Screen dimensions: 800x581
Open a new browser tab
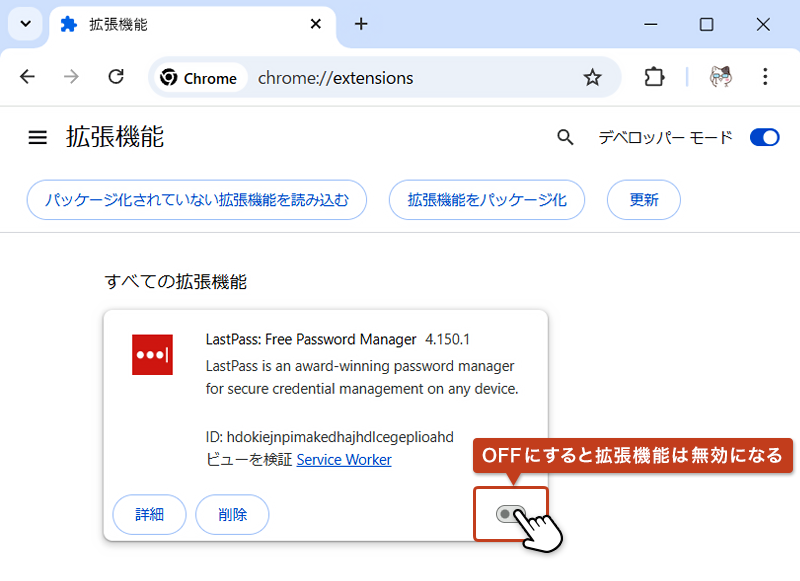[361, 25]
